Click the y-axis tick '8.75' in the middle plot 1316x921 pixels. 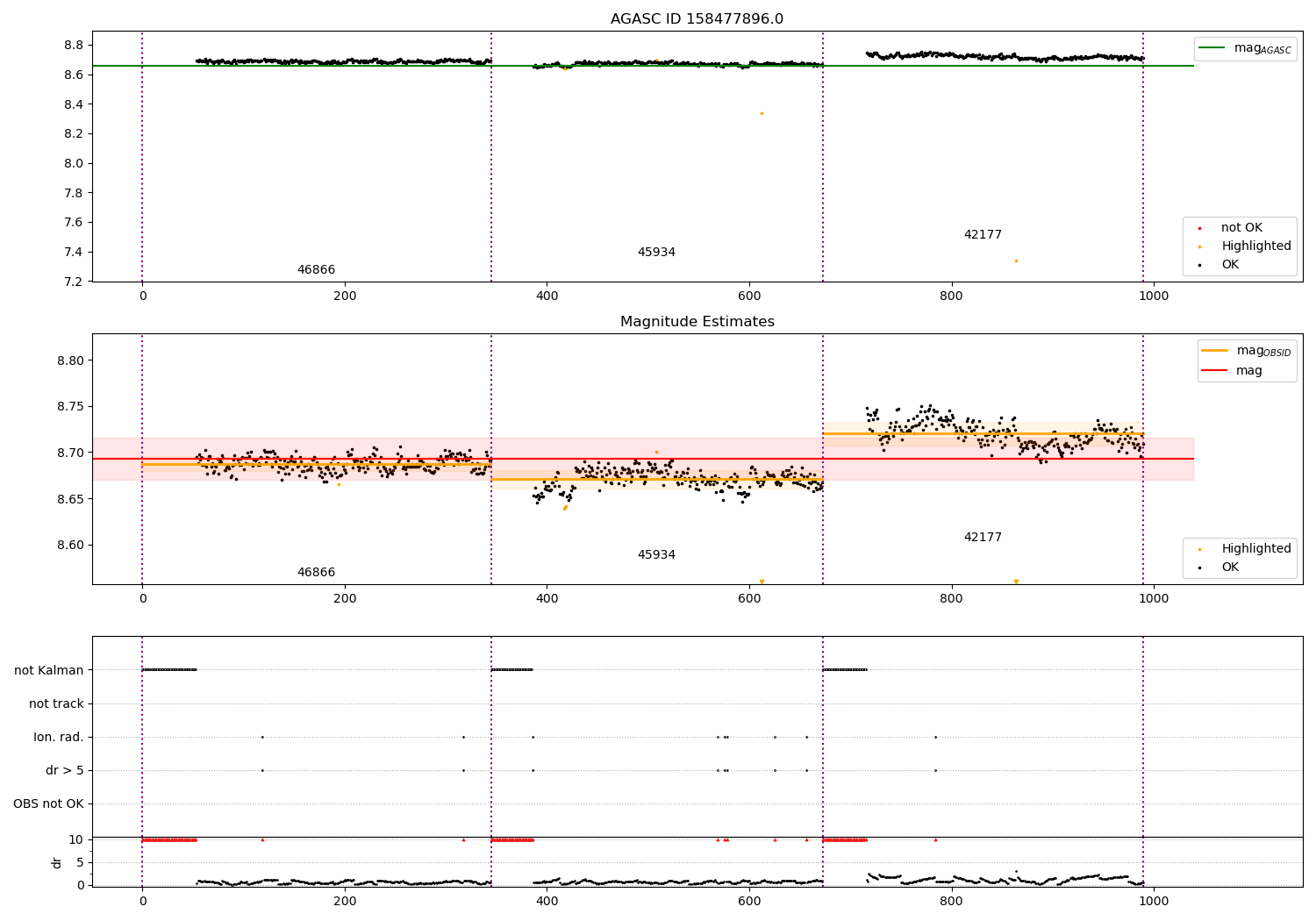point(70,407)
